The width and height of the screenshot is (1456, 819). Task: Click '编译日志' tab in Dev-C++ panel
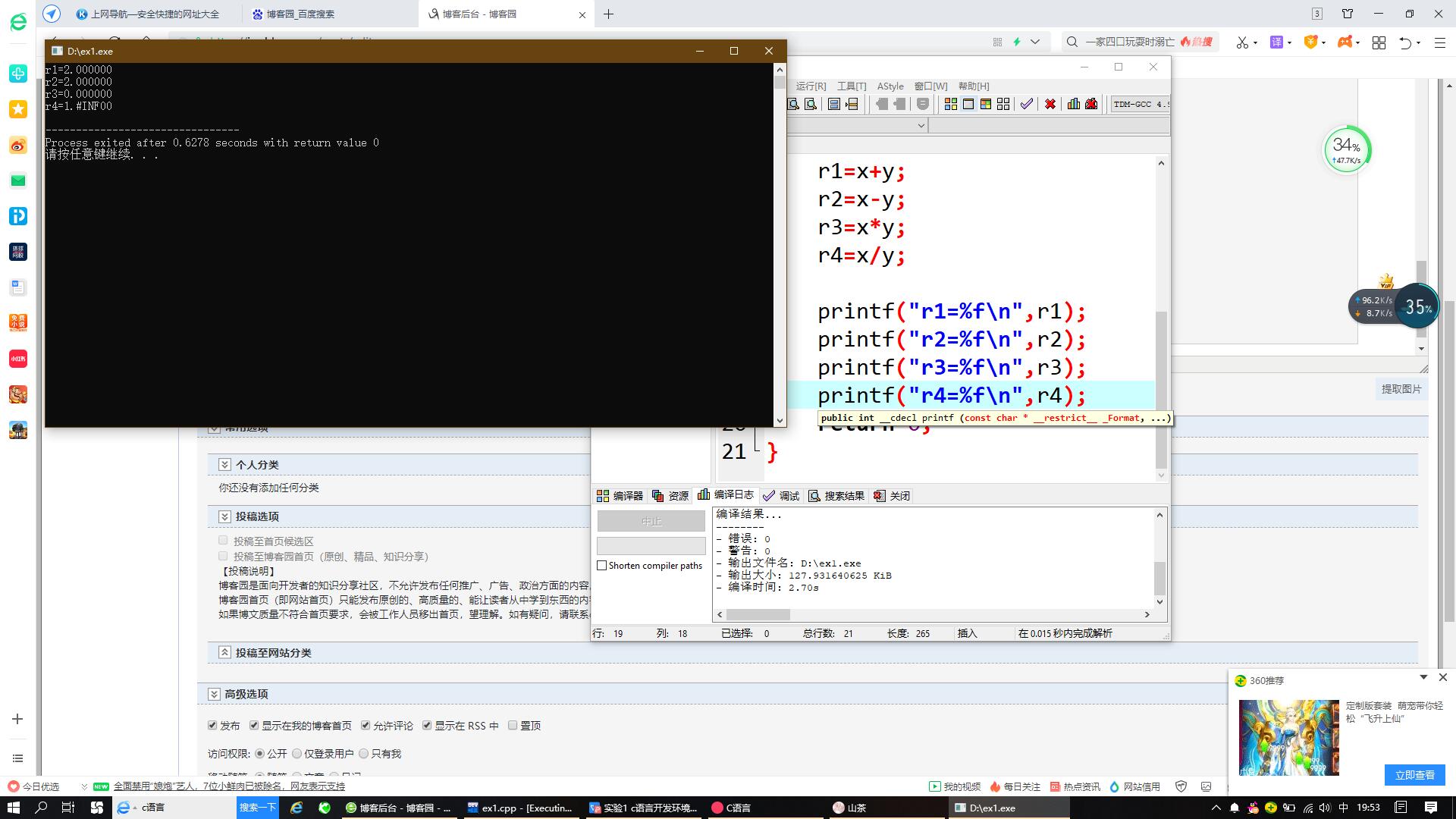click(731, 495)
